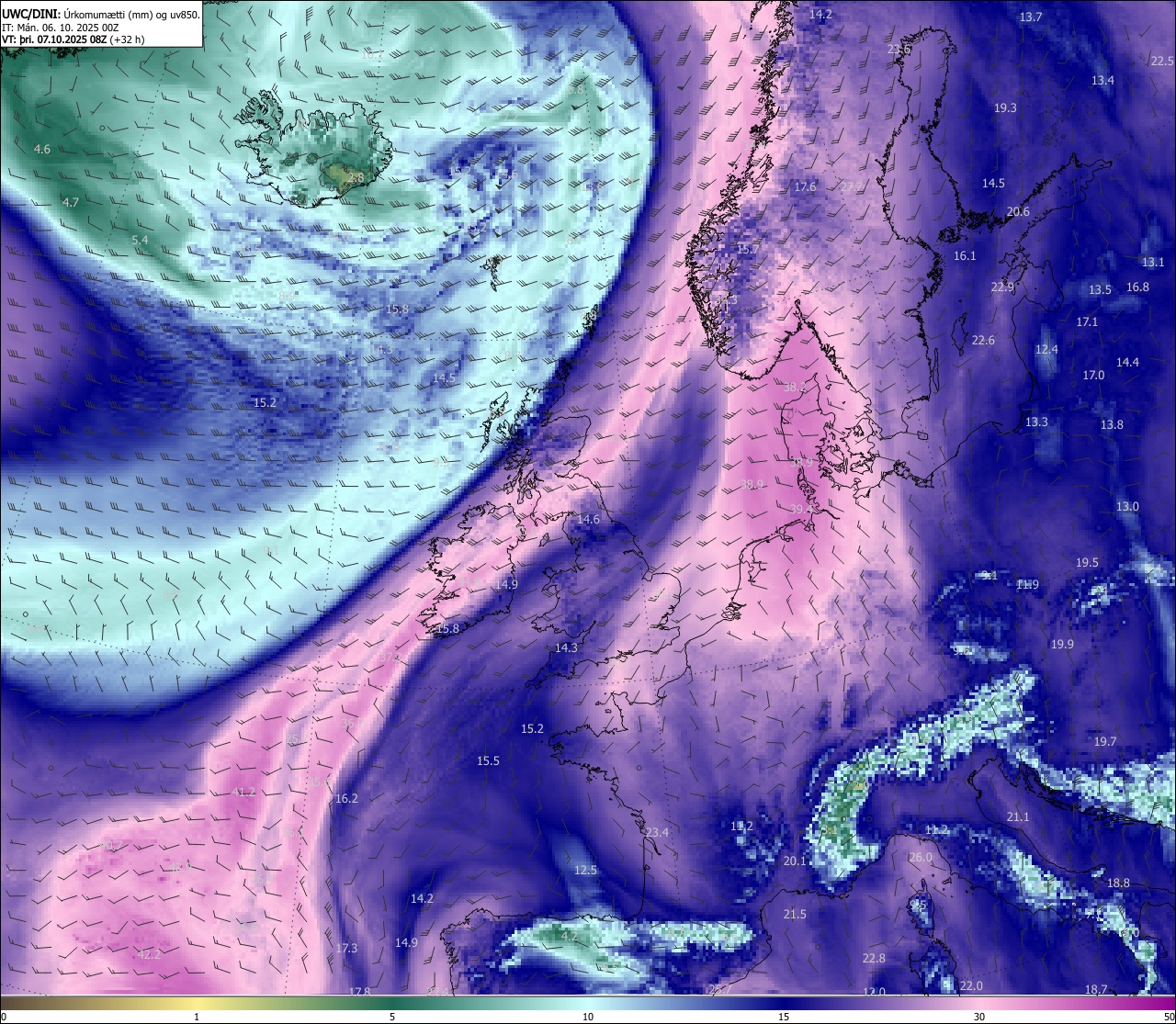Click the map value "20.6"
Screen dimensions: 1176x1024
(x=1018, y=212)
